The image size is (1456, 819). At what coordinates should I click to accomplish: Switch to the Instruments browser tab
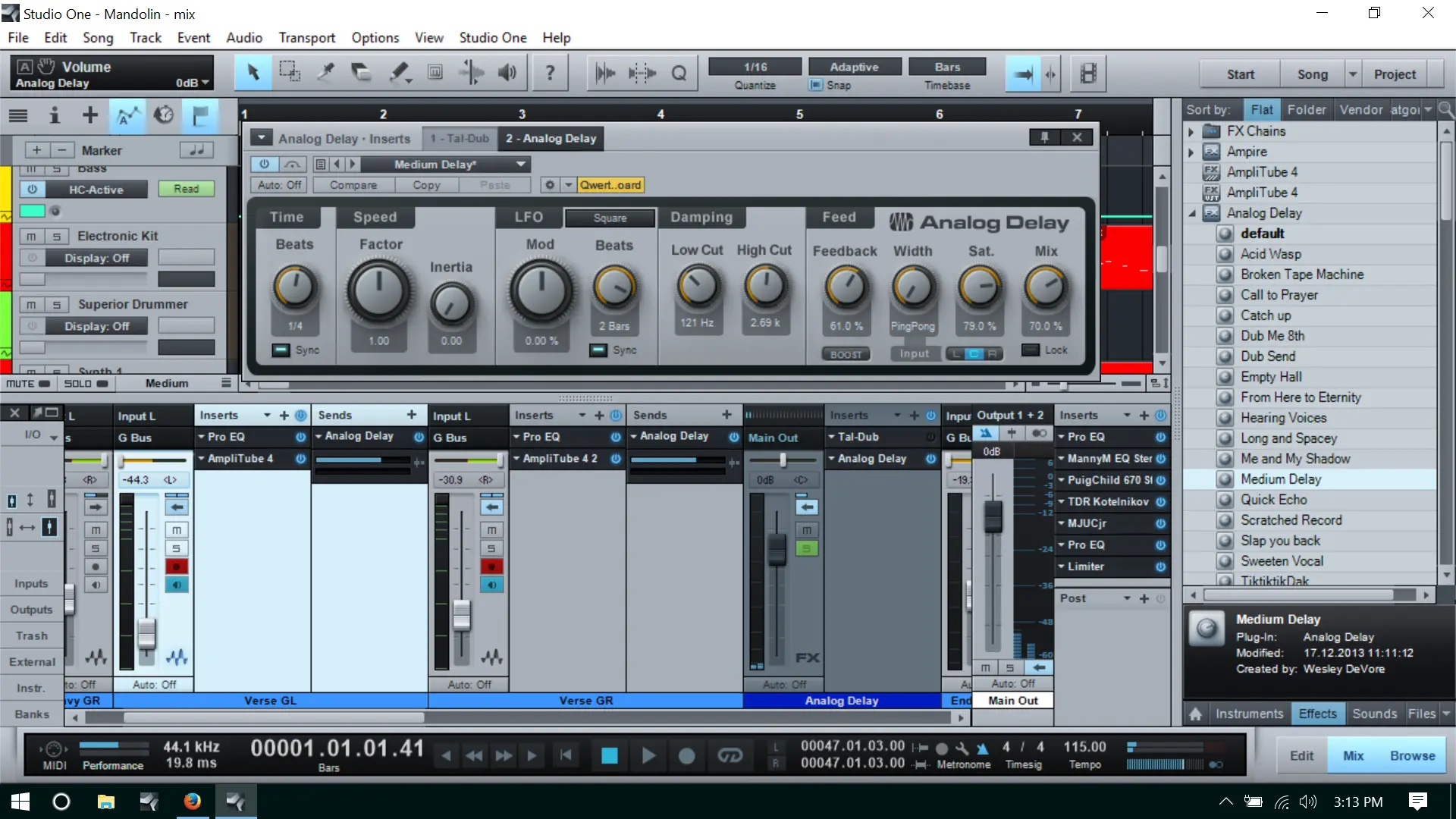[1249, 714]
